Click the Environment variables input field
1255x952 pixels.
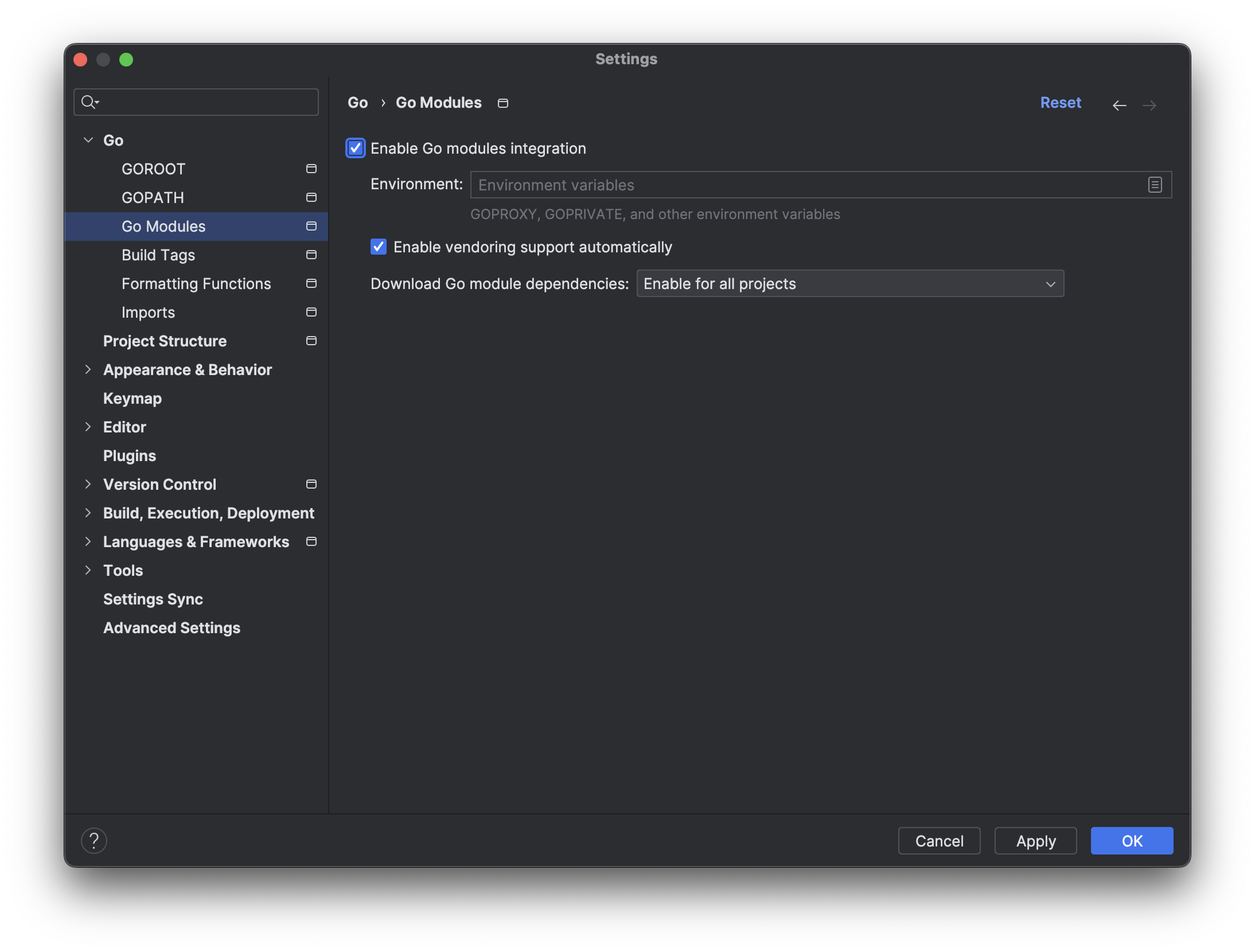(x=803, y=185)
